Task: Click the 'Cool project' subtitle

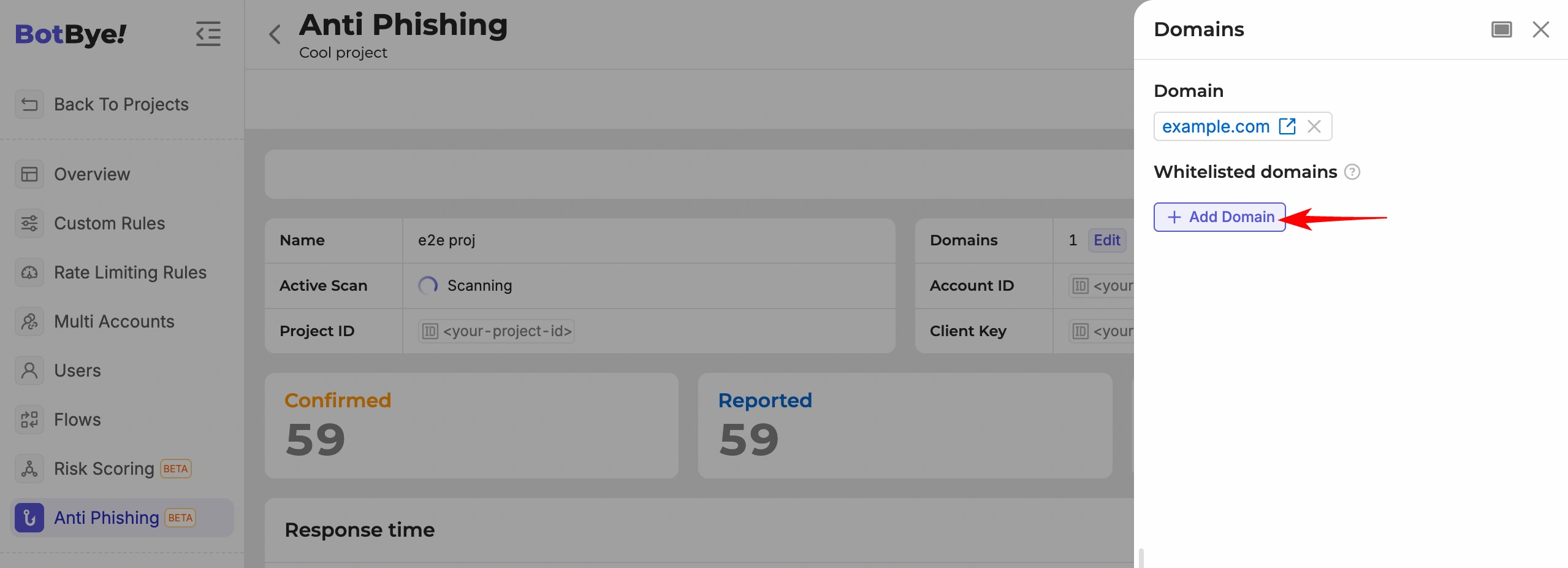Action: pos(343,53)
